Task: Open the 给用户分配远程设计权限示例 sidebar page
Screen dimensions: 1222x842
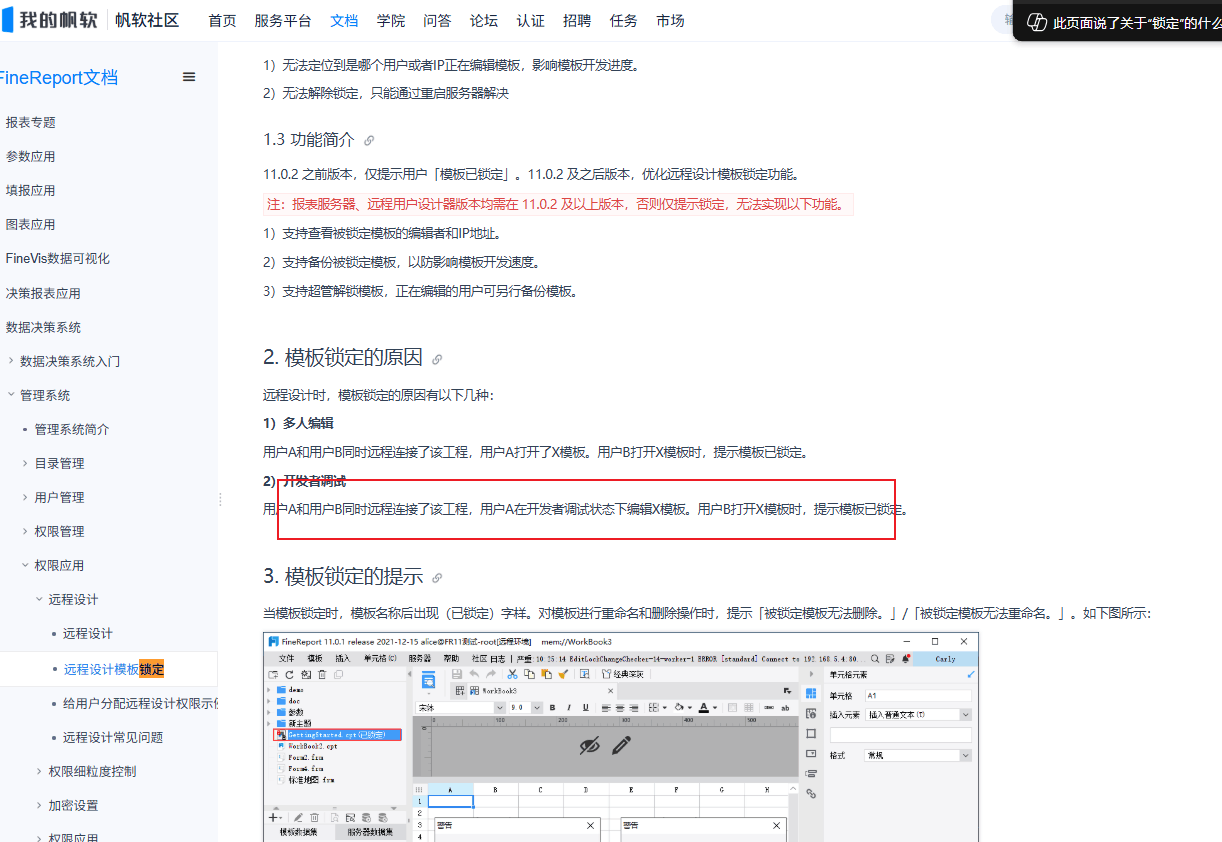Action: (x=140, y=703)
